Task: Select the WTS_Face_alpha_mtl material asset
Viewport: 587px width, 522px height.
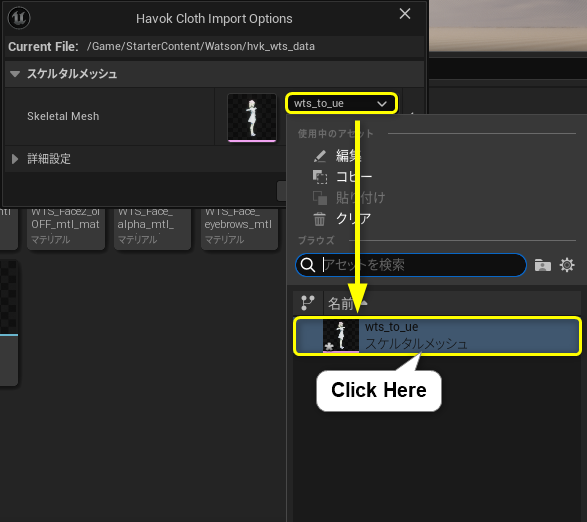Action: [x=152, y=228]
